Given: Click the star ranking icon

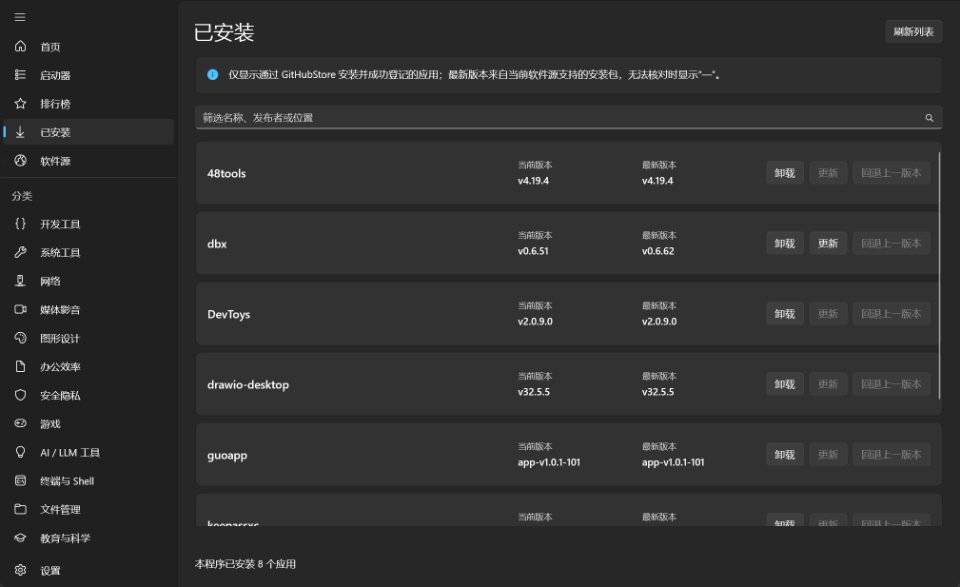Looking at the screenshot, I should 20,103.
